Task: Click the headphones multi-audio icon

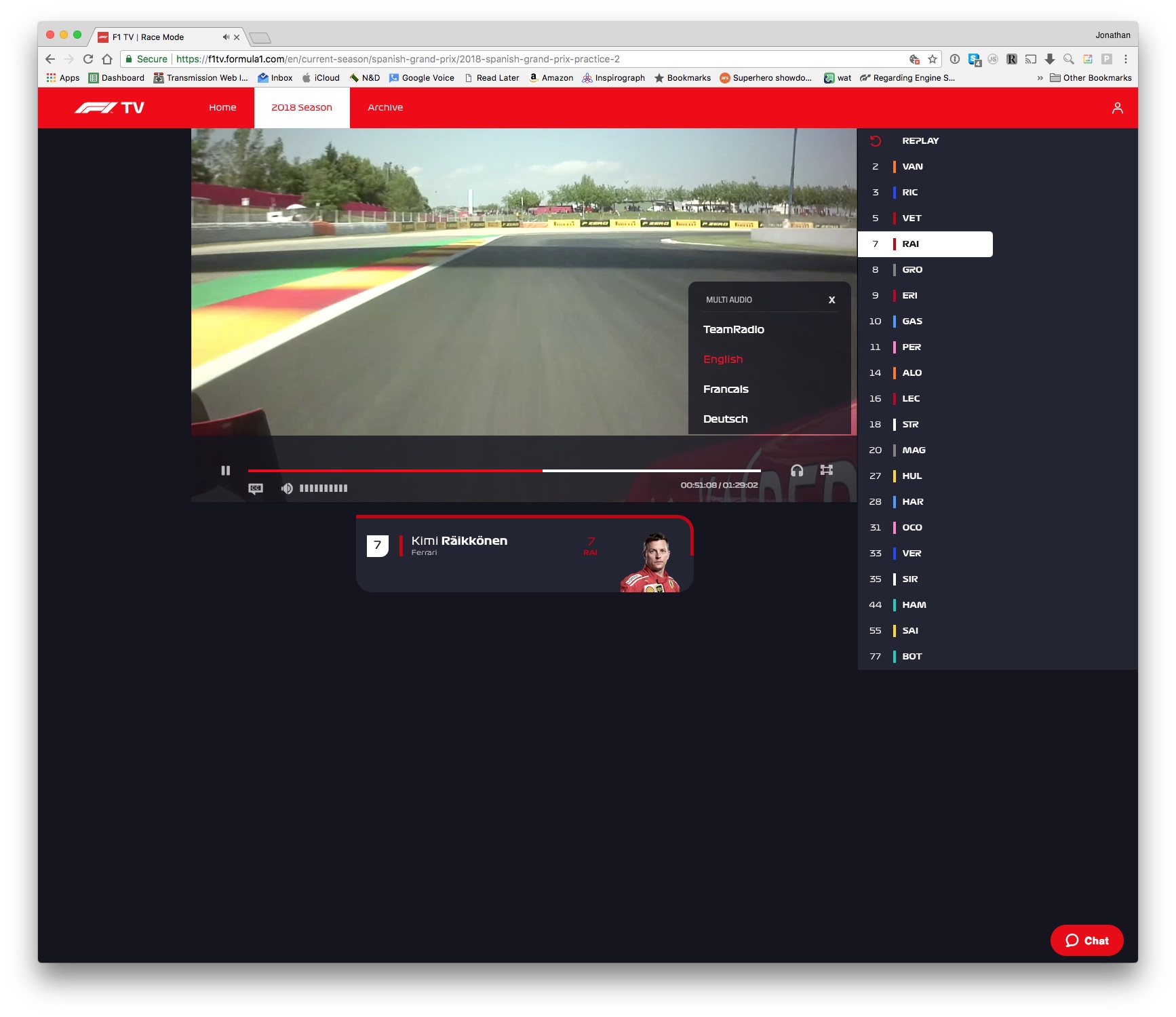Action: [797, 470]
